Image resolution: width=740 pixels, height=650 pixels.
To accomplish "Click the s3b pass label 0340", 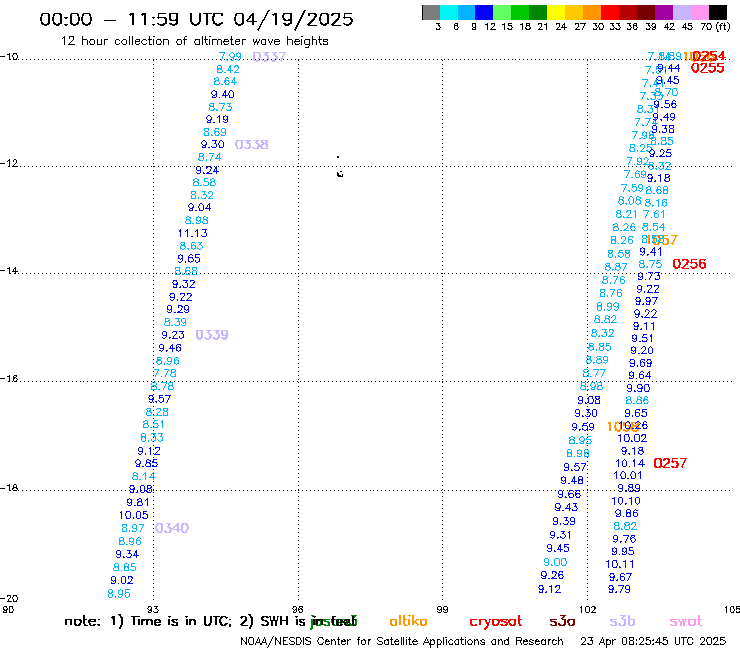I will pyautogui.click(x=172, y=528).
